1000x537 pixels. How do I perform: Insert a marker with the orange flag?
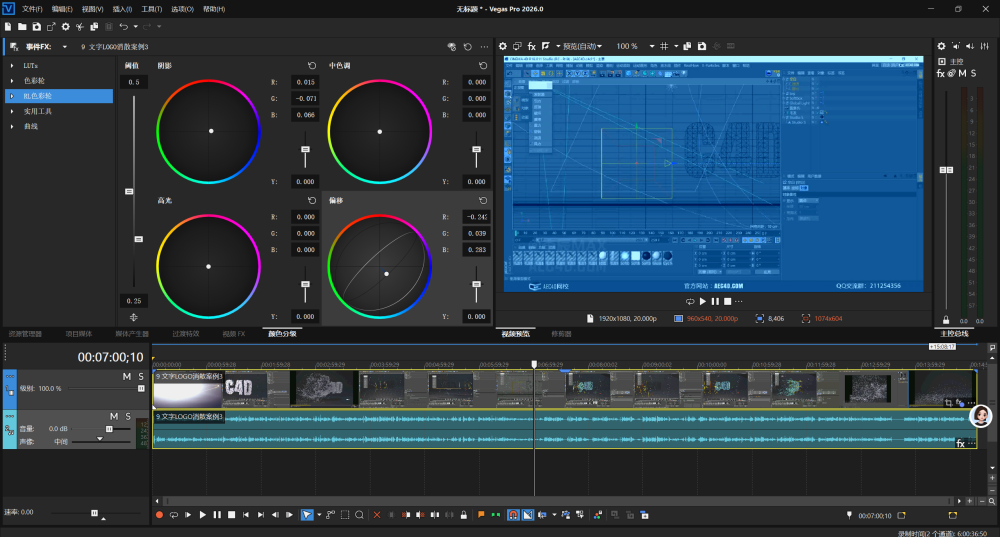click(x=481, y=515)
